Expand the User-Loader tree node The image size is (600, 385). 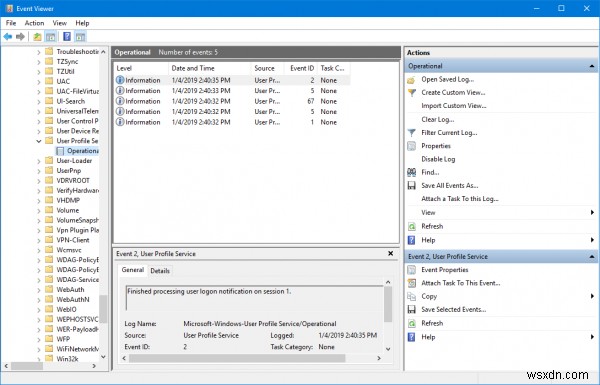tap(39, 161)
